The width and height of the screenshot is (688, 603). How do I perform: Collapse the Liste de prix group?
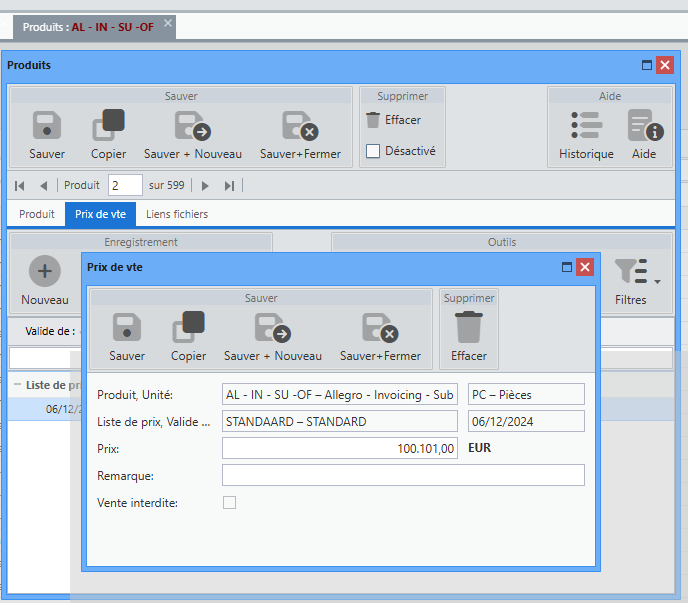[x=18, y=384]
